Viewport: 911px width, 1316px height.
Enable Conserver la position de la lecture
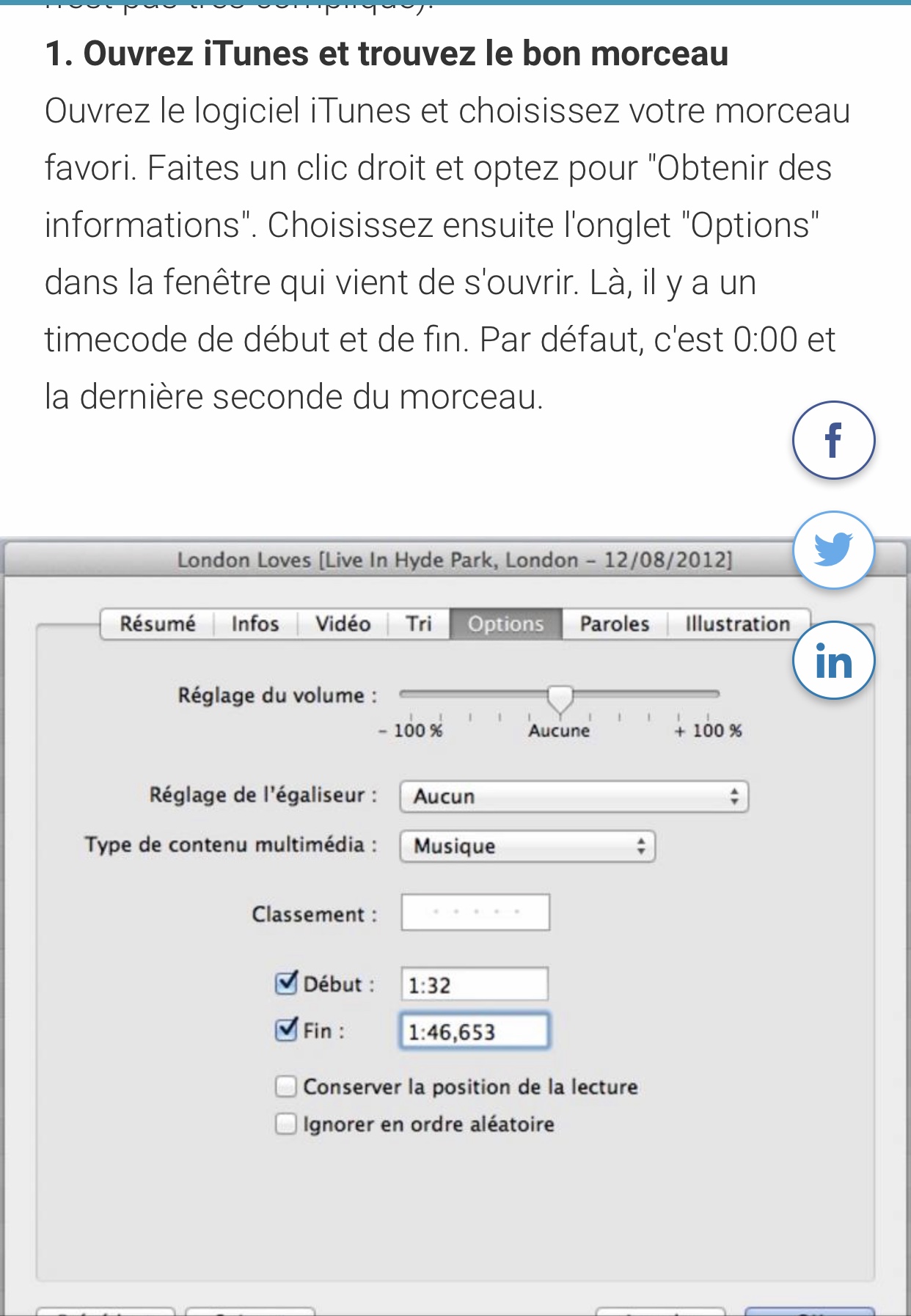(x=286, y=1086)
